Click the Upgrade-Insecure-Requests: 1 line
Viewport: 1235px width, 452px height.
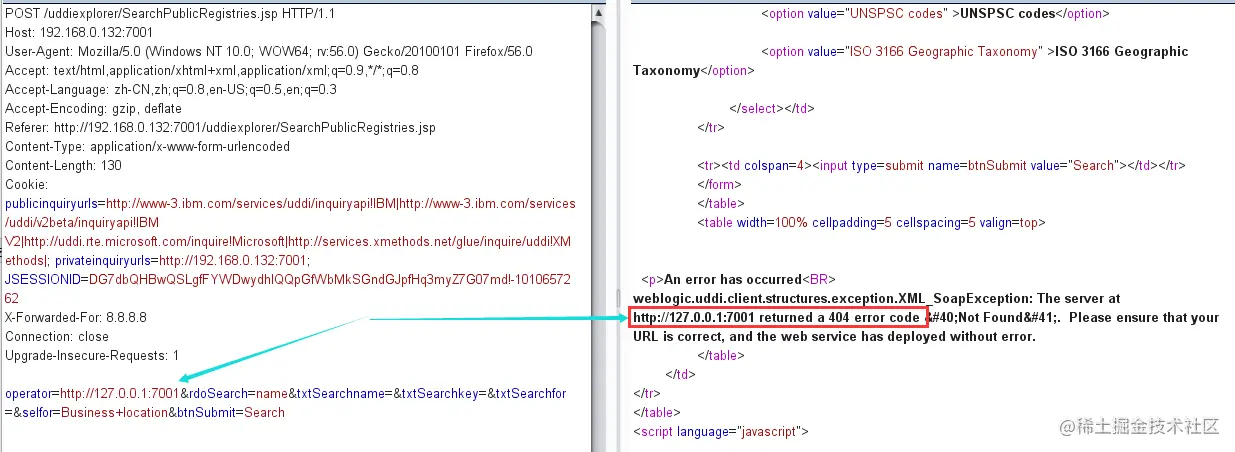(x=92, y=356)
